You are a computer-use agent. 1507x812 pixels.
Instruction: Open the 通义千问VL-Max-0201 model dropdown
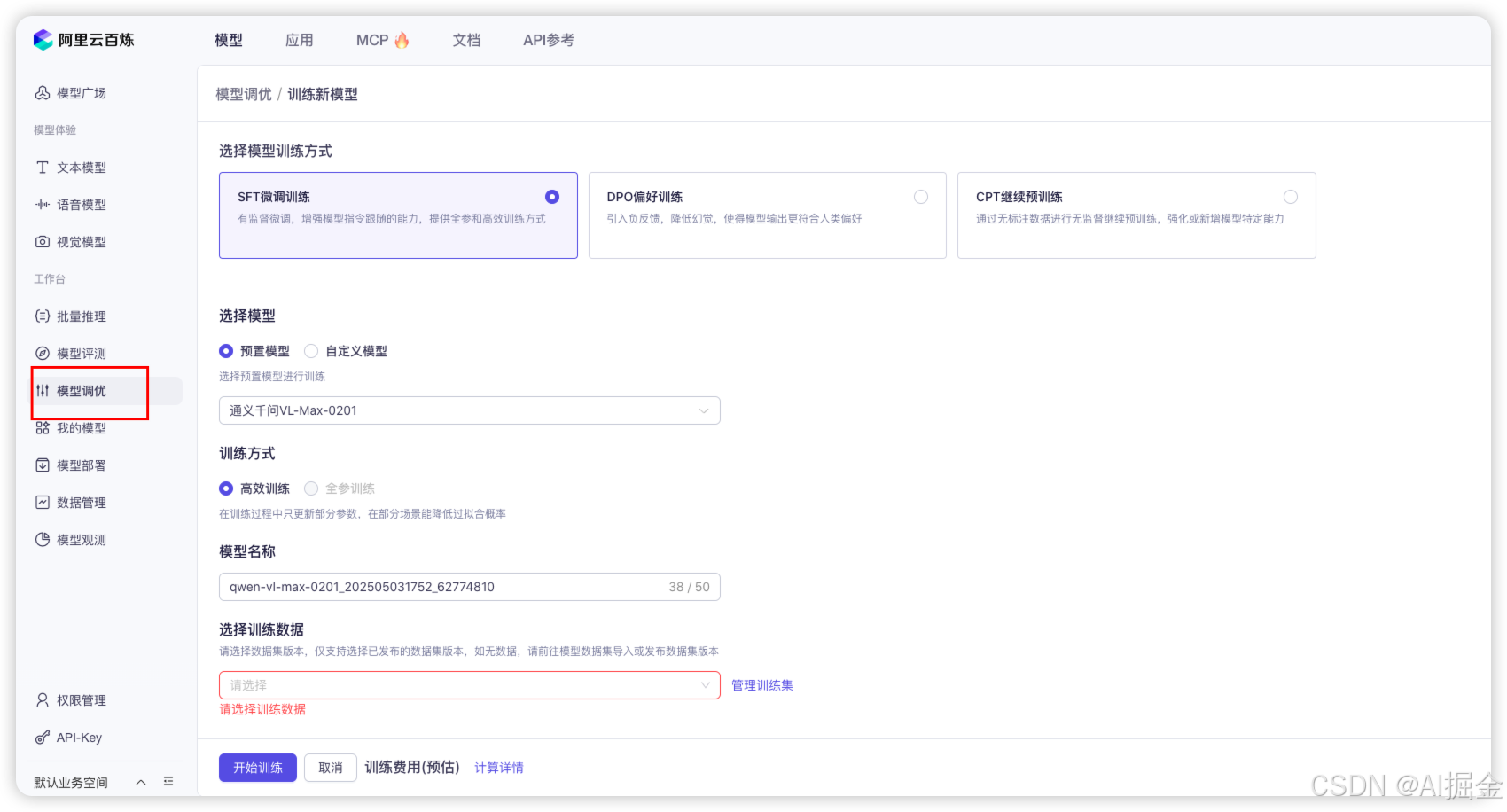(x=470, y=410)
